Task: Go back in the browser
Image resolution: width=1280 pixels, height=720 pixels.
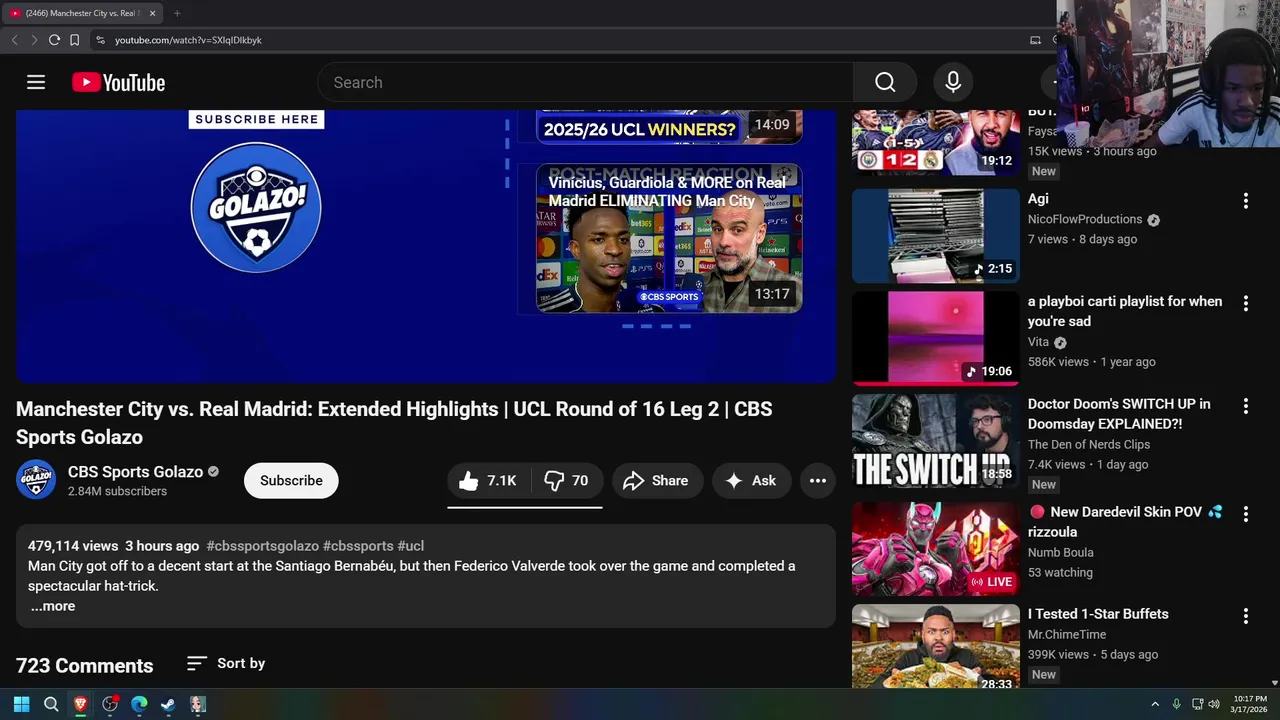Action: (14, 40)
